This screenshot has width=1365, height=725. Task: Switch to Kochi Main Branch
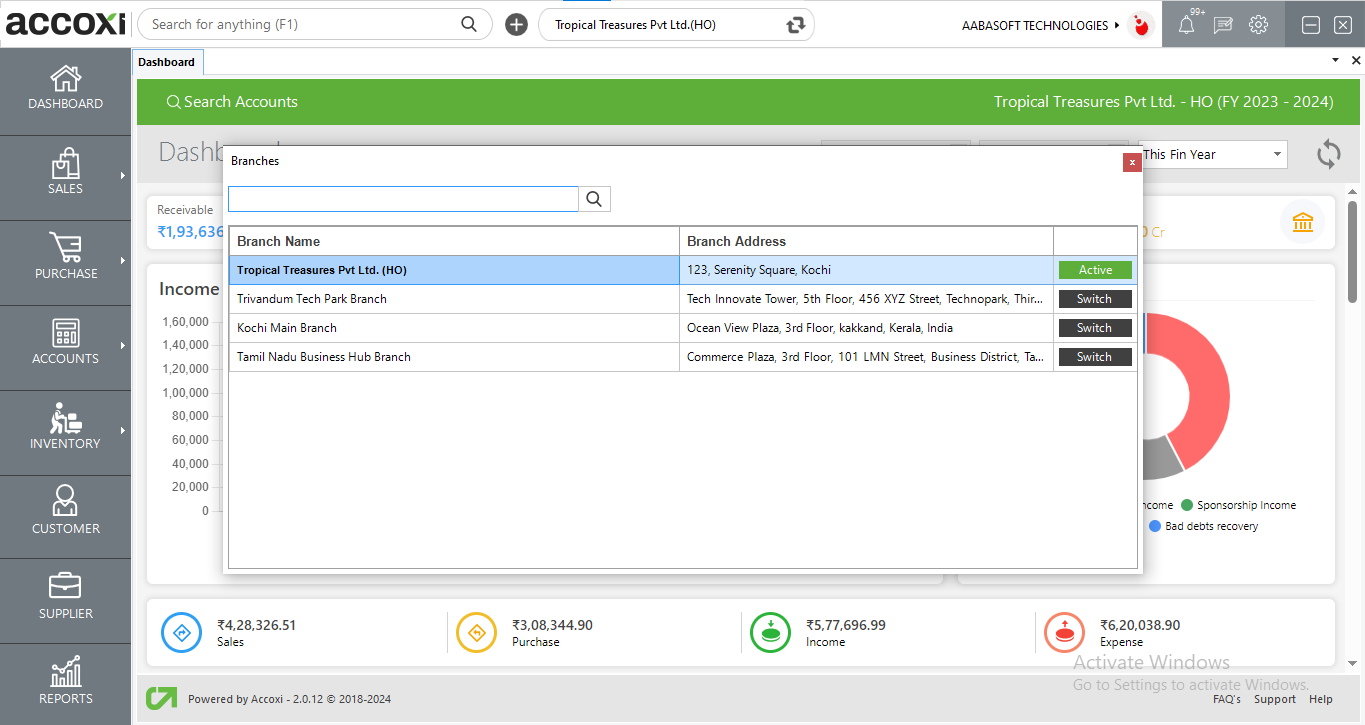1094,327
